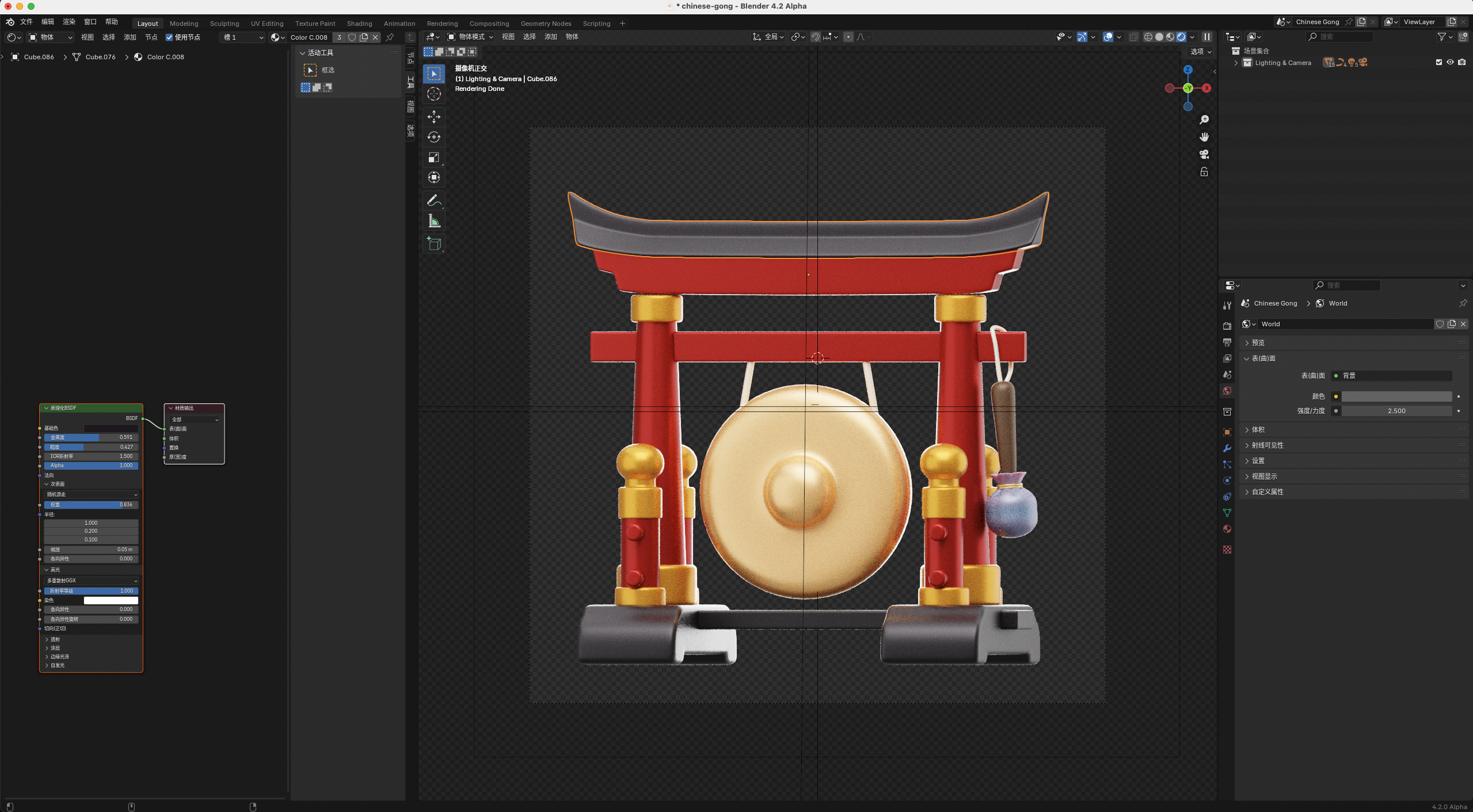Image resolution: width=1473 pixels, height=812 pixels.
Task: Switch to the Sculpting workspace tab
Action: click(224, 24)
